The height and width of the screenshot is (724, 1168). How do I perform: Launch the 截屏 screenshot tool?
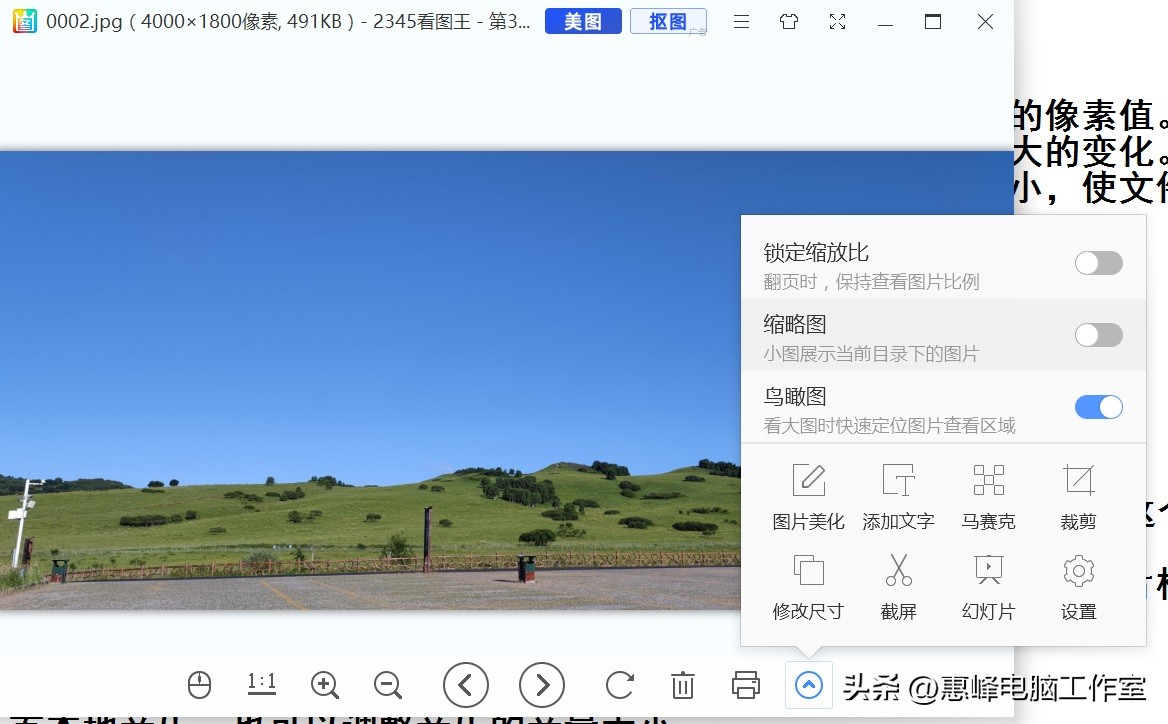pyautogui.click(x=898, y=586)
